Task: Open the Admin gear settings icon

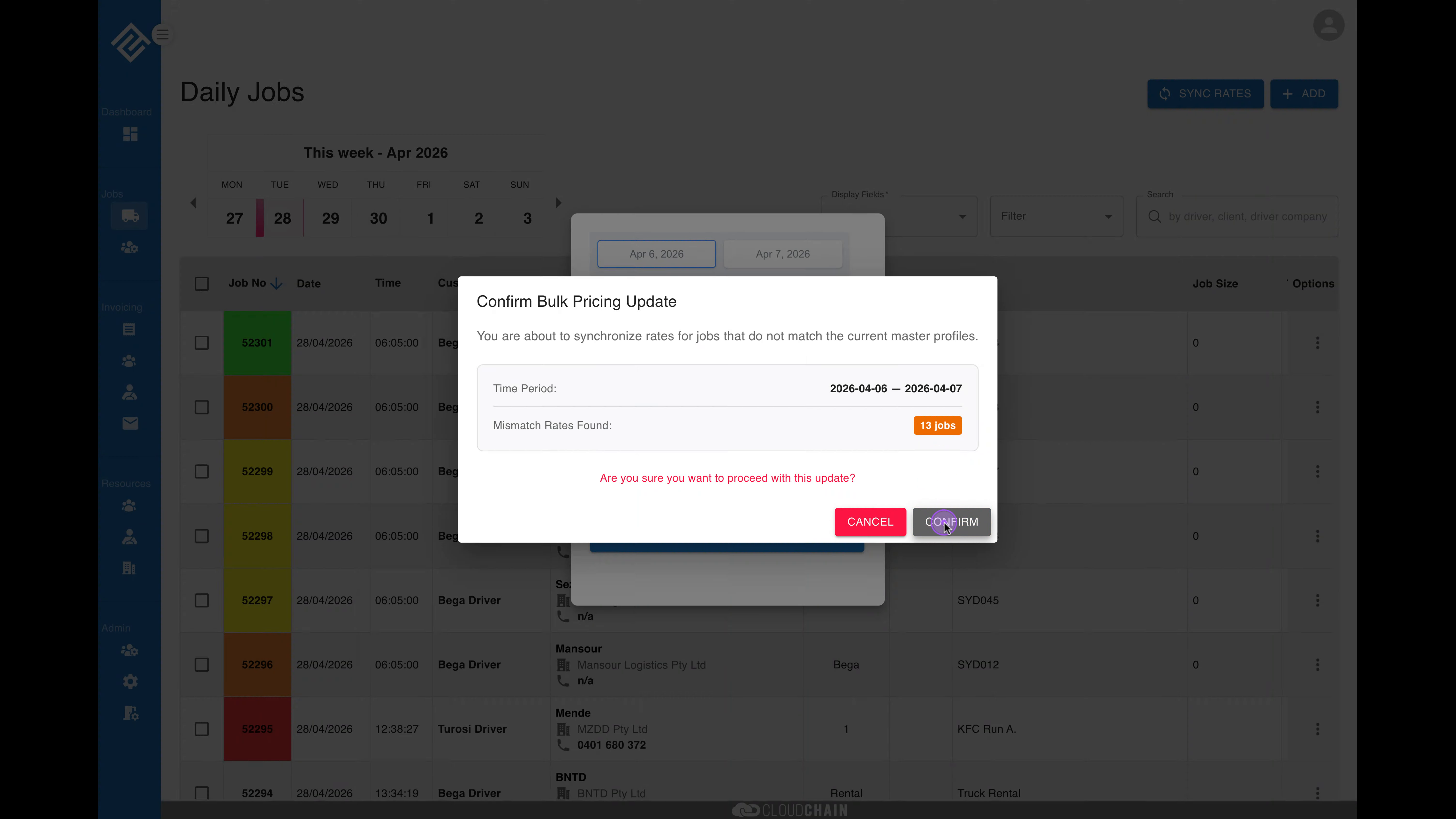Action: pos(130,682)
